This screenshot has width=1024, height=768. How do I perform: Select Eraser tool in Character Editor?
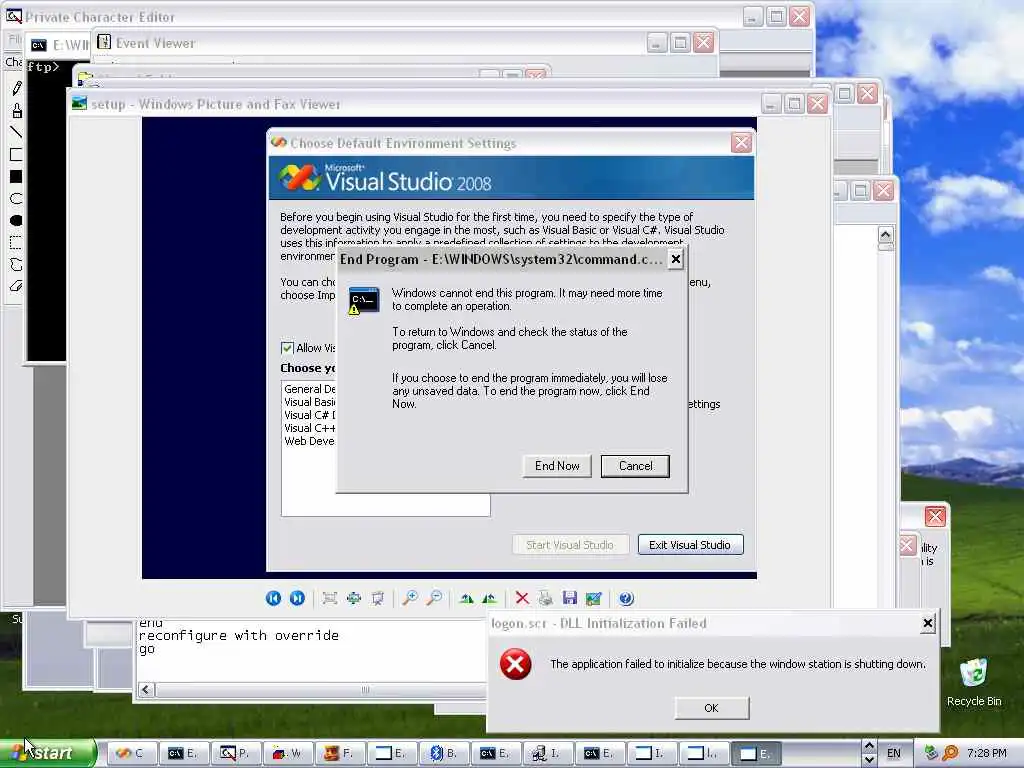coord(16,286)
